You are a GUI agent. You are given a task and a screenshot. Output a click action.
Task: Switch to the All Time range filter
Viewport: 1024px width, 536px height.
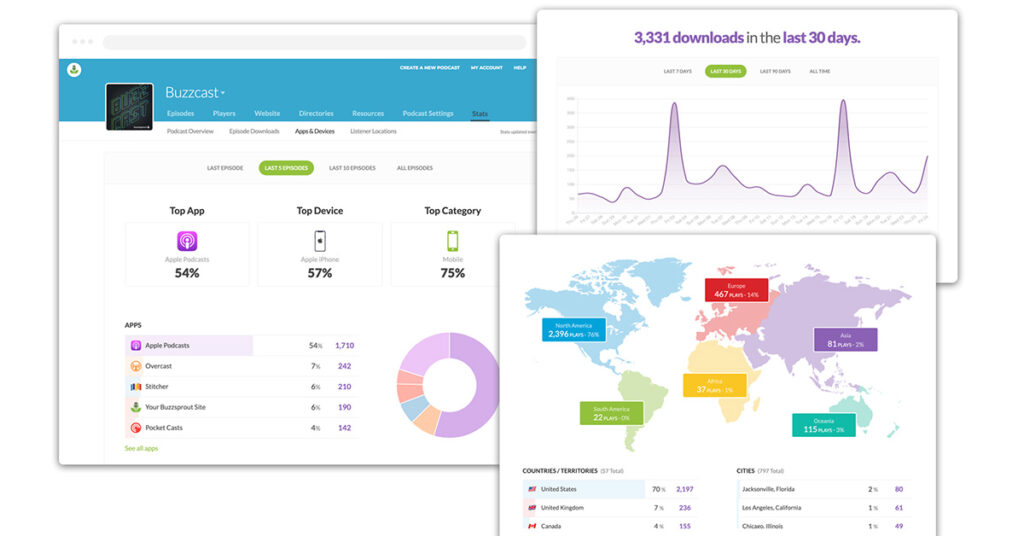click(x=819, y=72)
